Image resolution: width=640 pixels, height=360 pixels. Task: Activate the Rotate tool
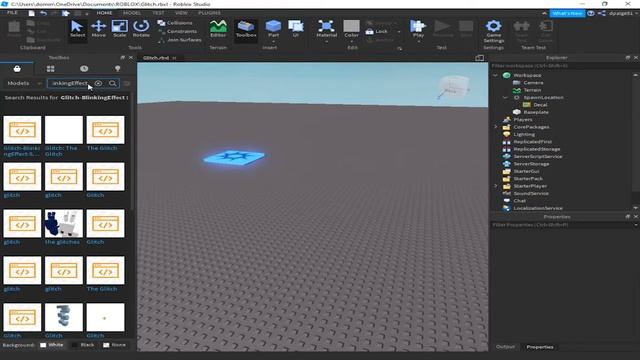click(141, 29)
